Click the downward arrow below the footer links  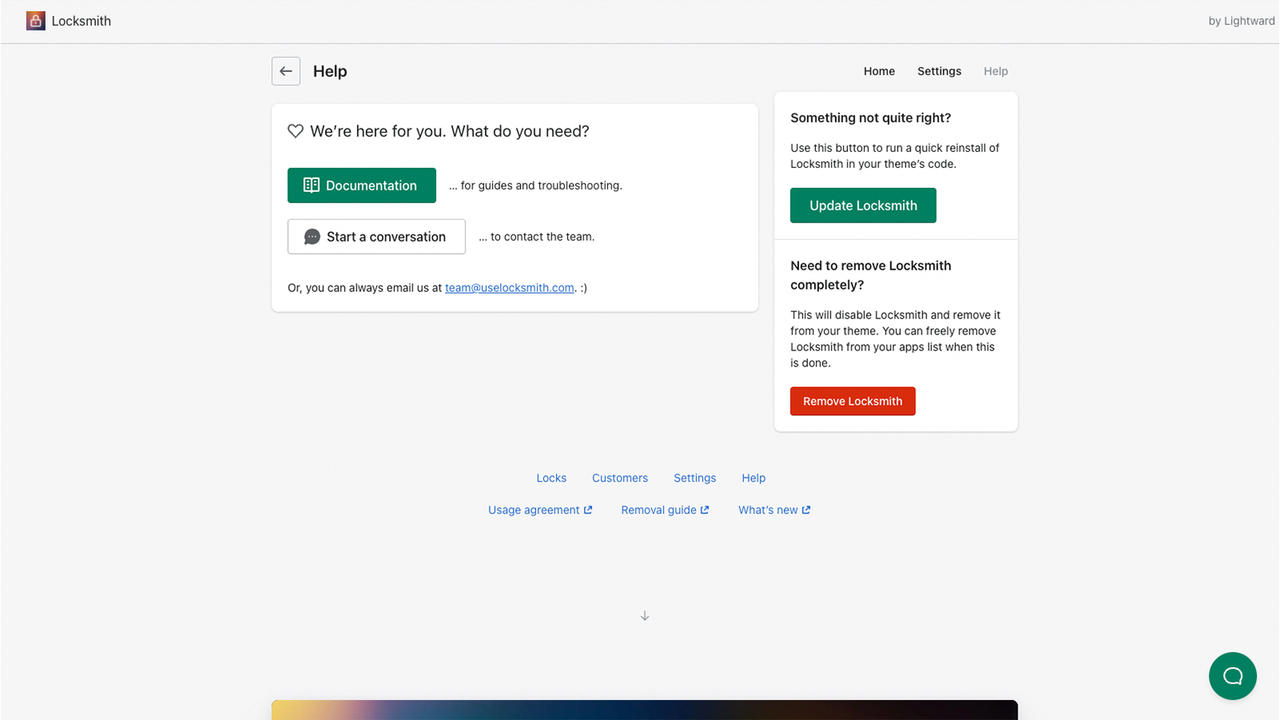tap(644, 615)
